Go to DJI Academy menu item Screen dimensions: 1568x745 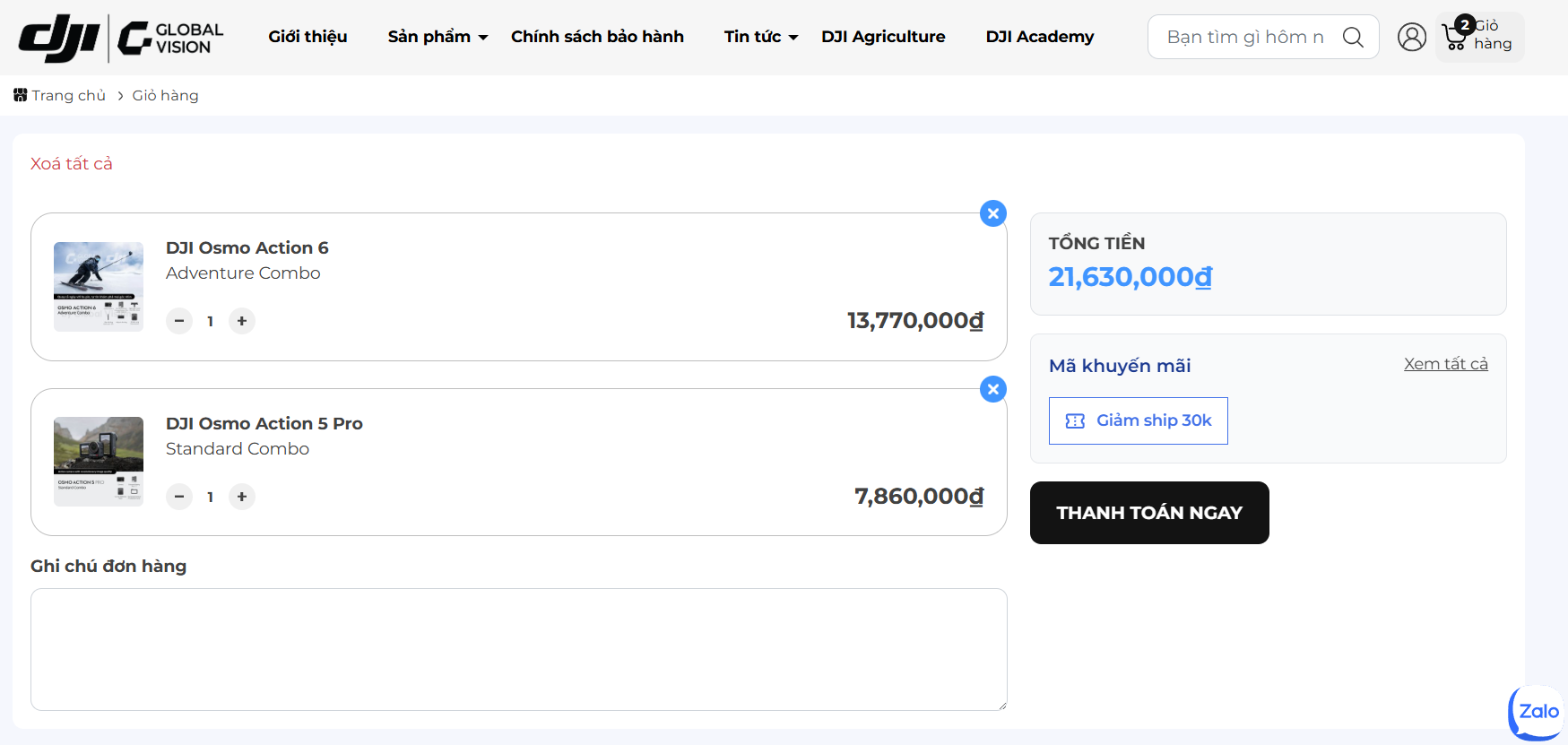(x=1039, y=37)
